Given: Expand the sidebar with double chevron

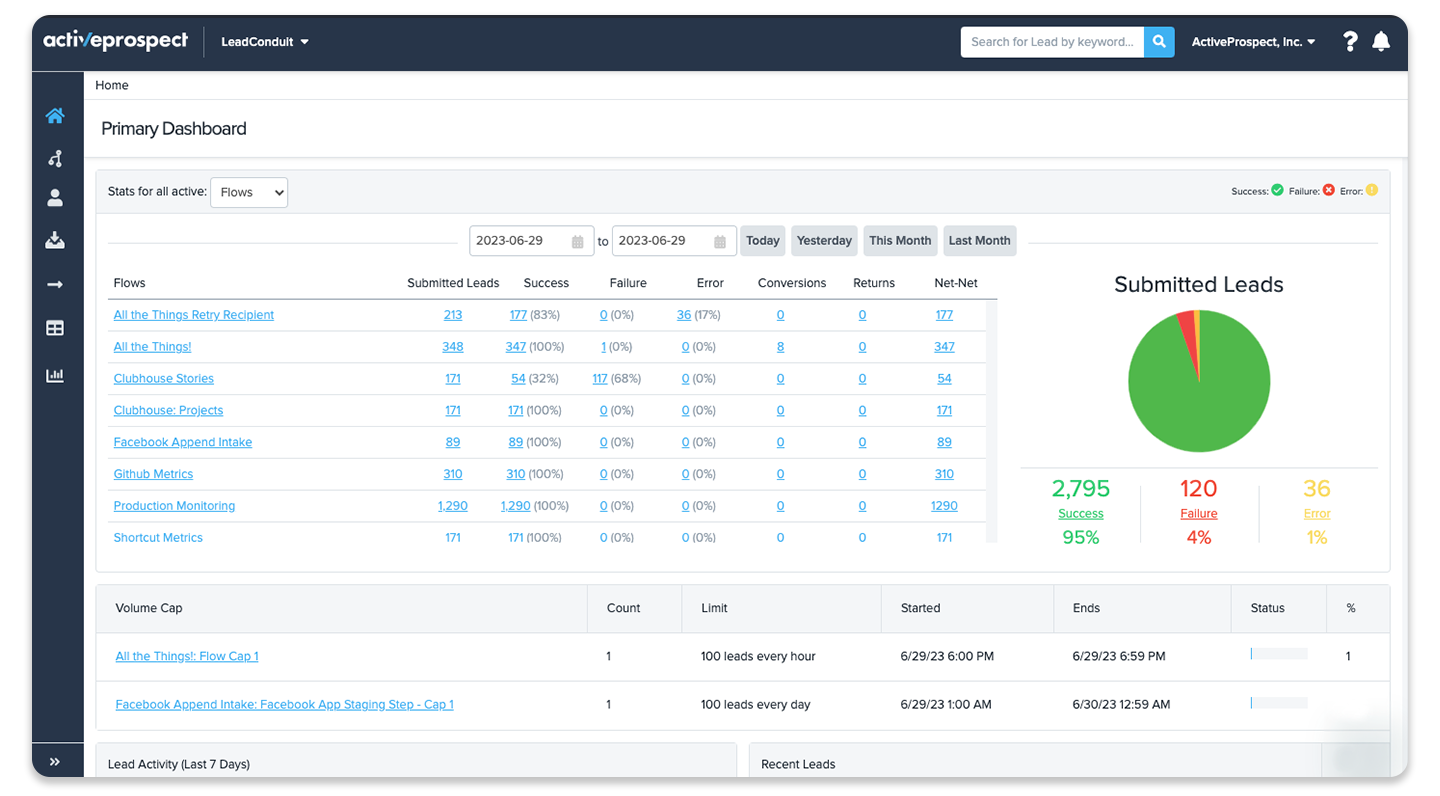Looking at the screenshot, I should pyautogui.click(x=55, y=762).
